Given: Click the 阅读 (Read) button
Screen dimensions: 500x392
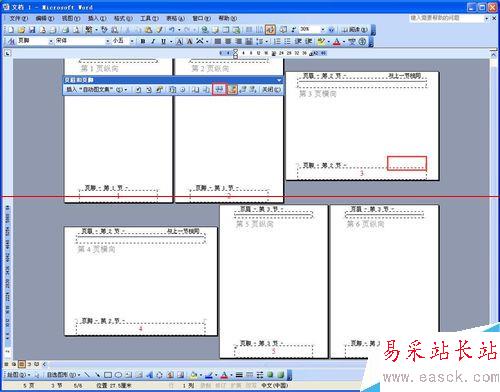Looking at the screenshot, I should [x=355, y=30].
